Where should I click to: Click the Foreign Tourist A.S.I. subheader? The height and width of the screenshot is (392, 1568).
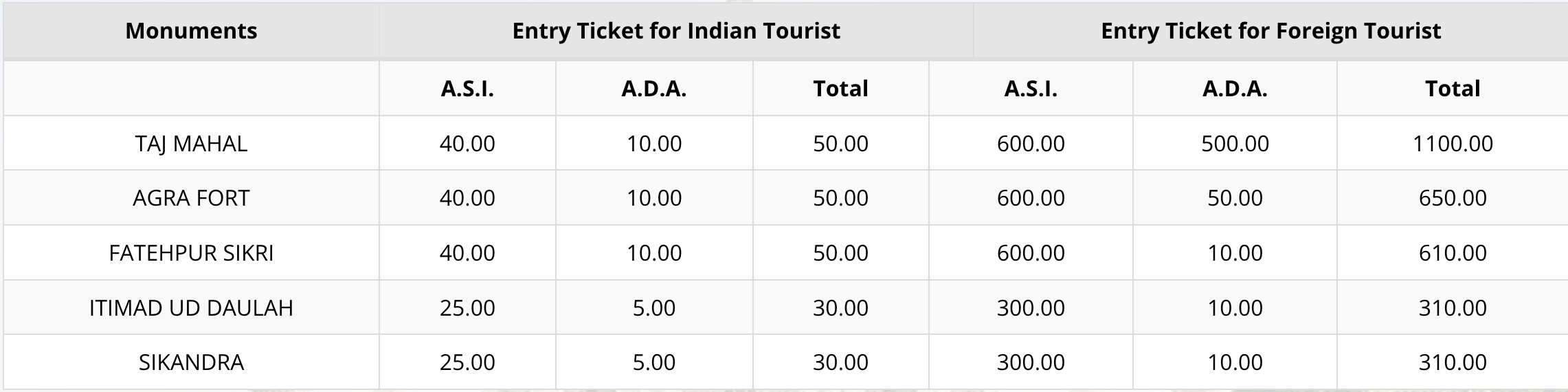[x=1031, y=88]
